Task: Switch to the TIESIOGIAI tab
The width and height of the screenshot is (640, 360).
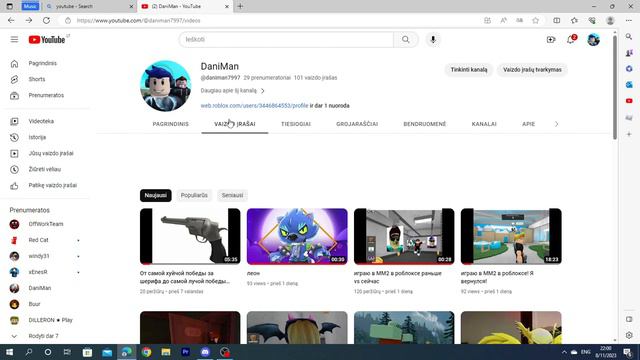Action: click(x=296, y=124)
